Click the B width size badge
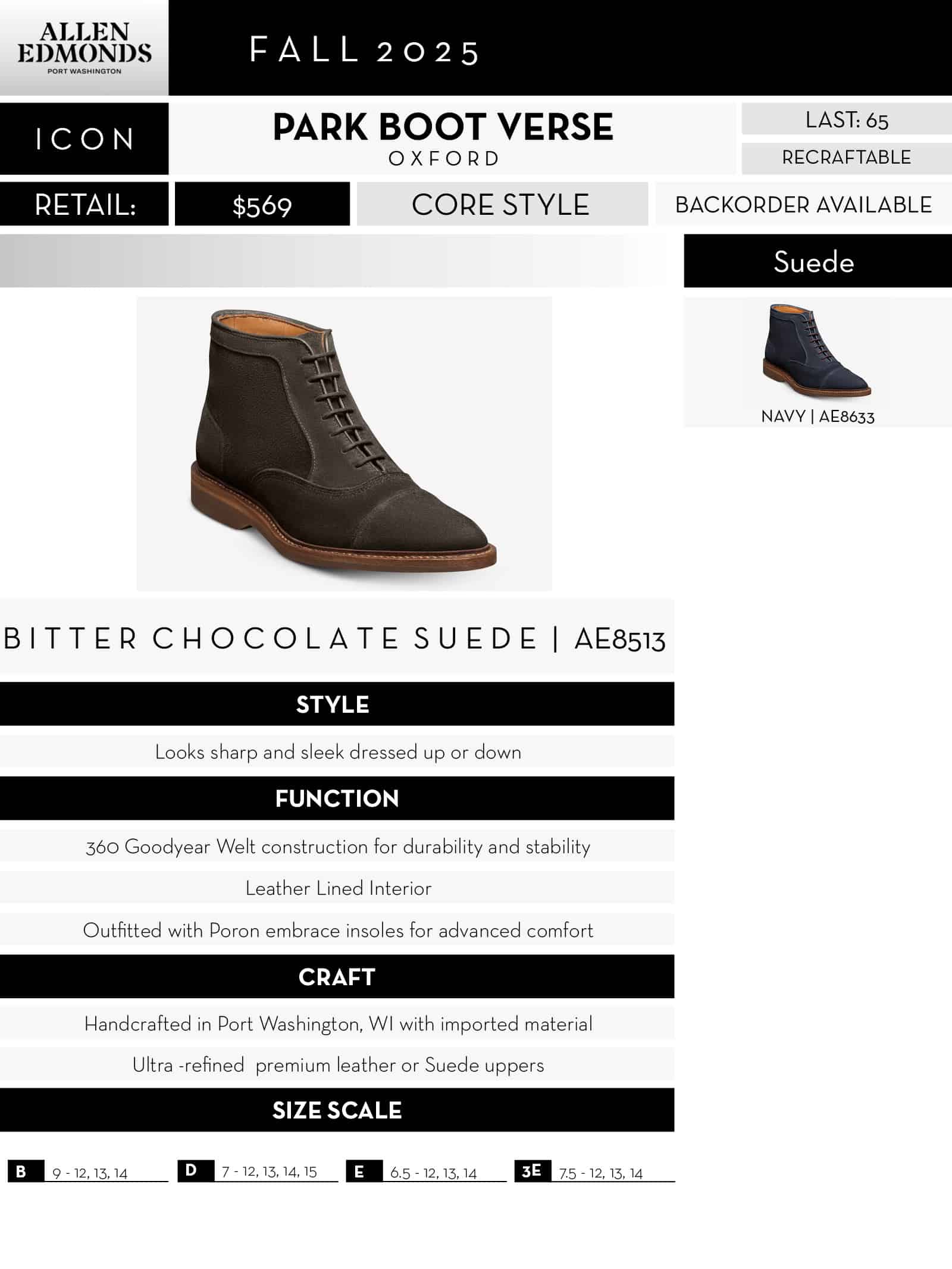 [x=26, y=1171]
